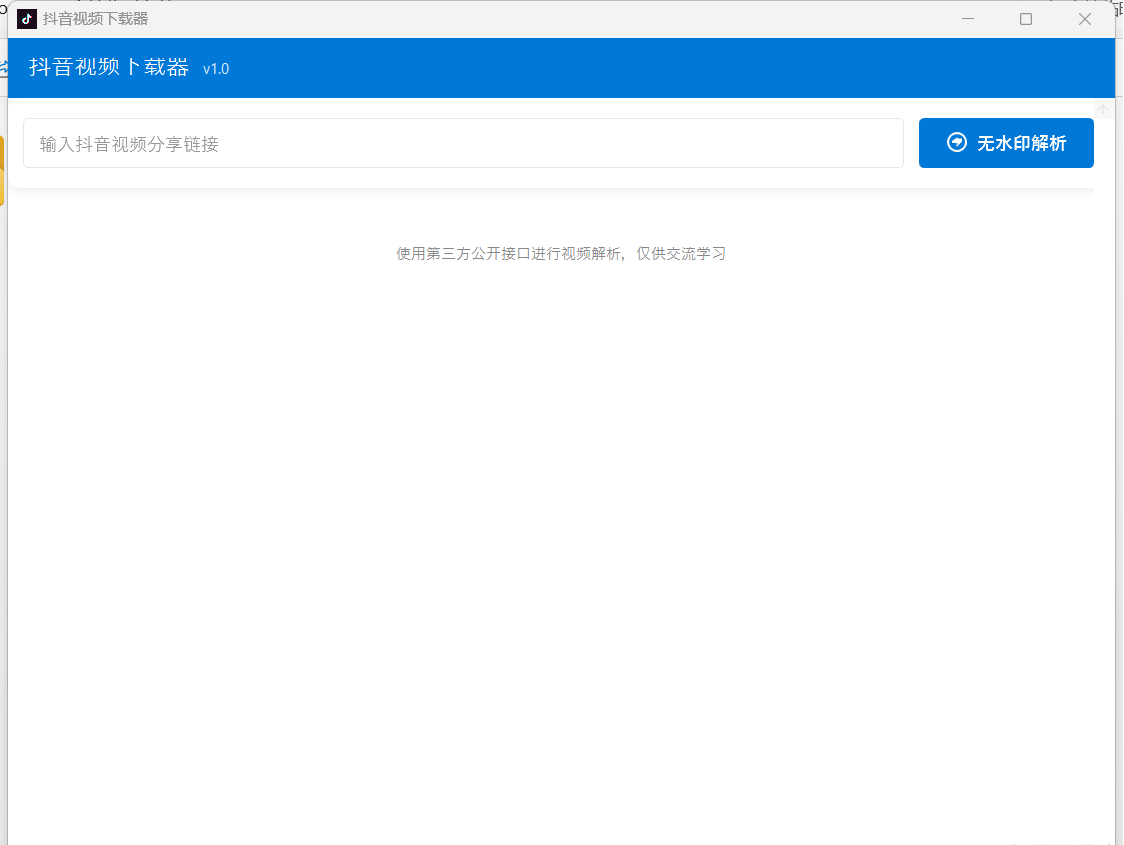Click the Douyin share link input field
The width and height of the screenshot is (1124, 845).
(463, 143)
